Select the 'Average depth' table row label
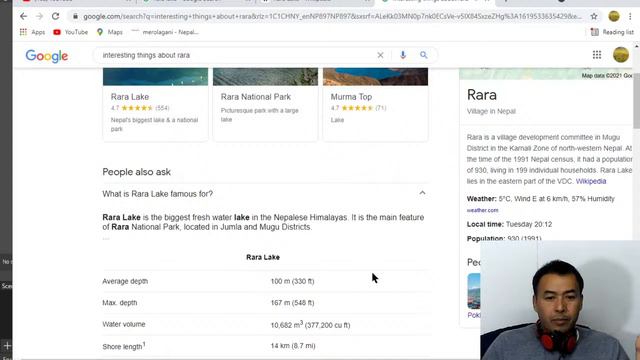The width and height of the screenshot is (640, 360). (x=125, y=281)
